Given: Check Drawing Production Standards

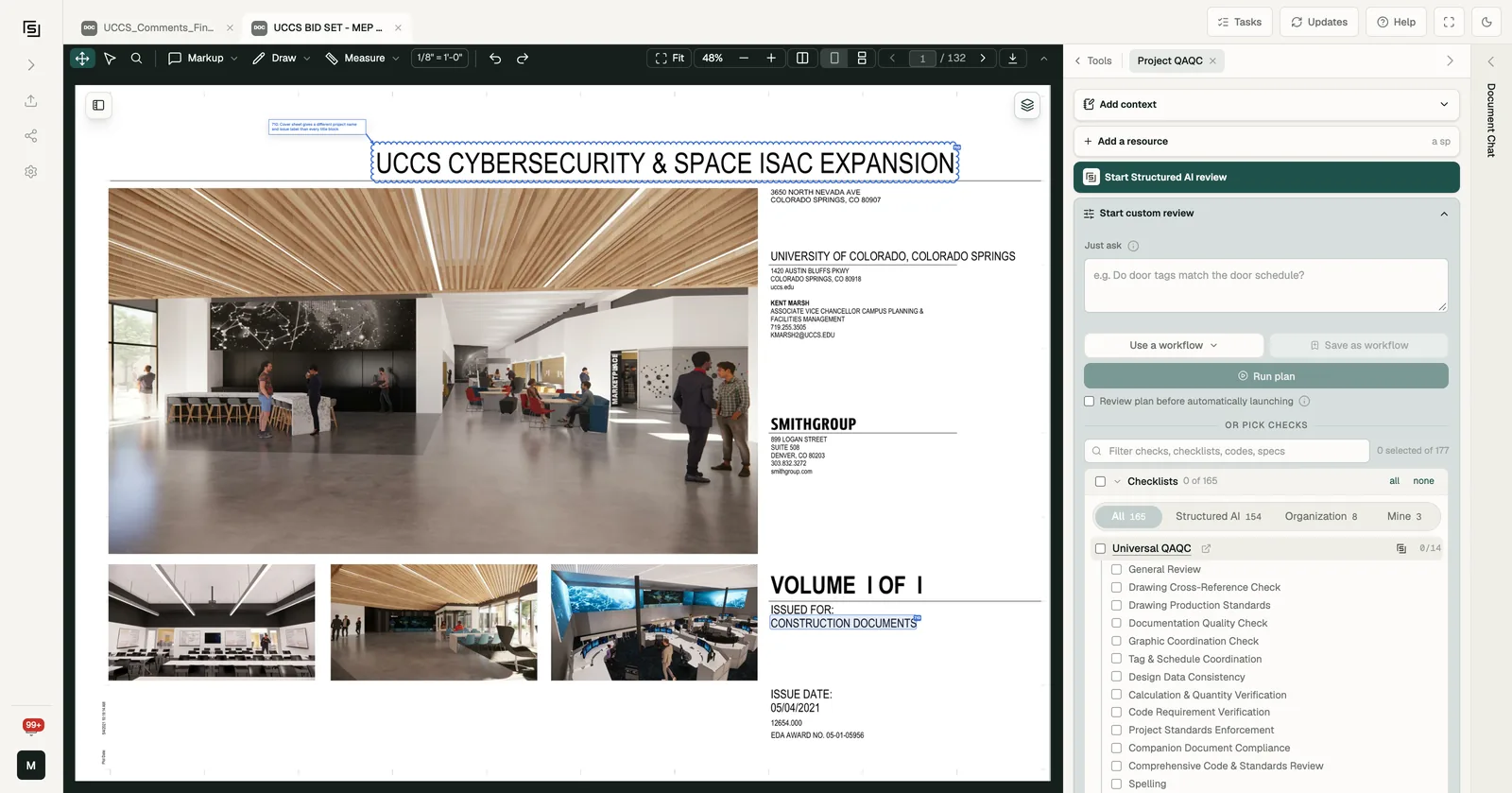Looking at the screenshot, I should click(1116, 606).
